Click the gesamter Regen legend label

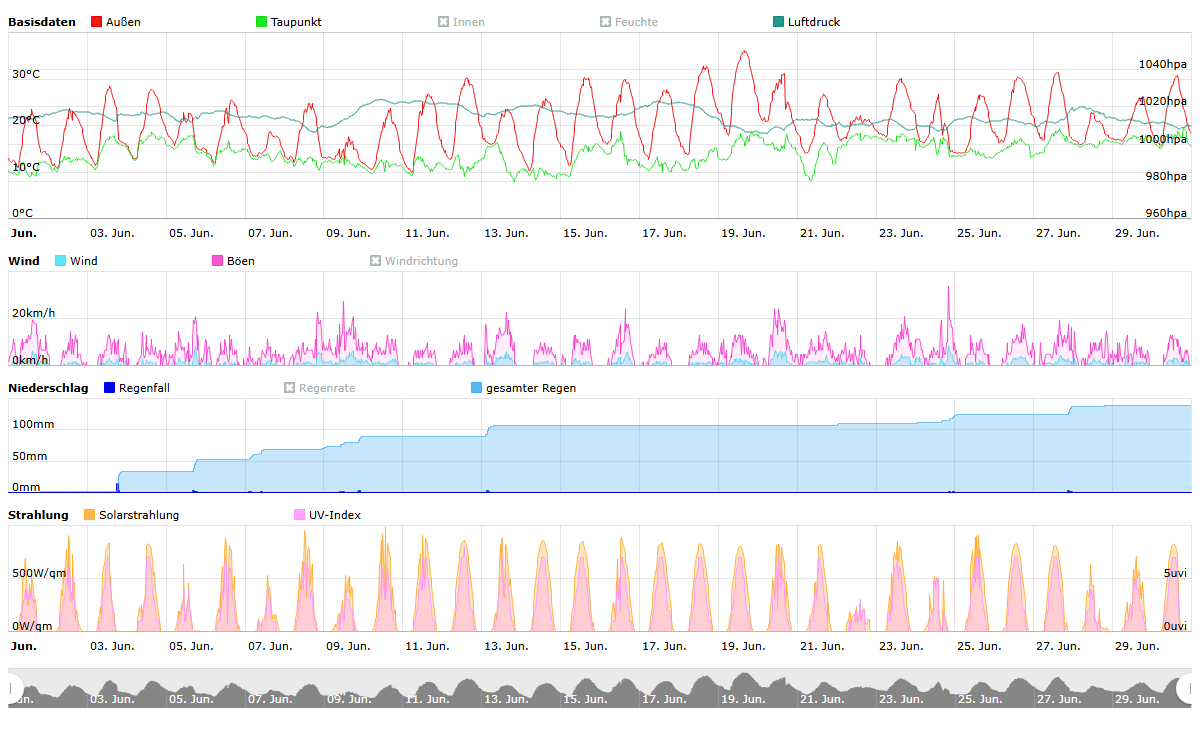click(x=530, y=388)
